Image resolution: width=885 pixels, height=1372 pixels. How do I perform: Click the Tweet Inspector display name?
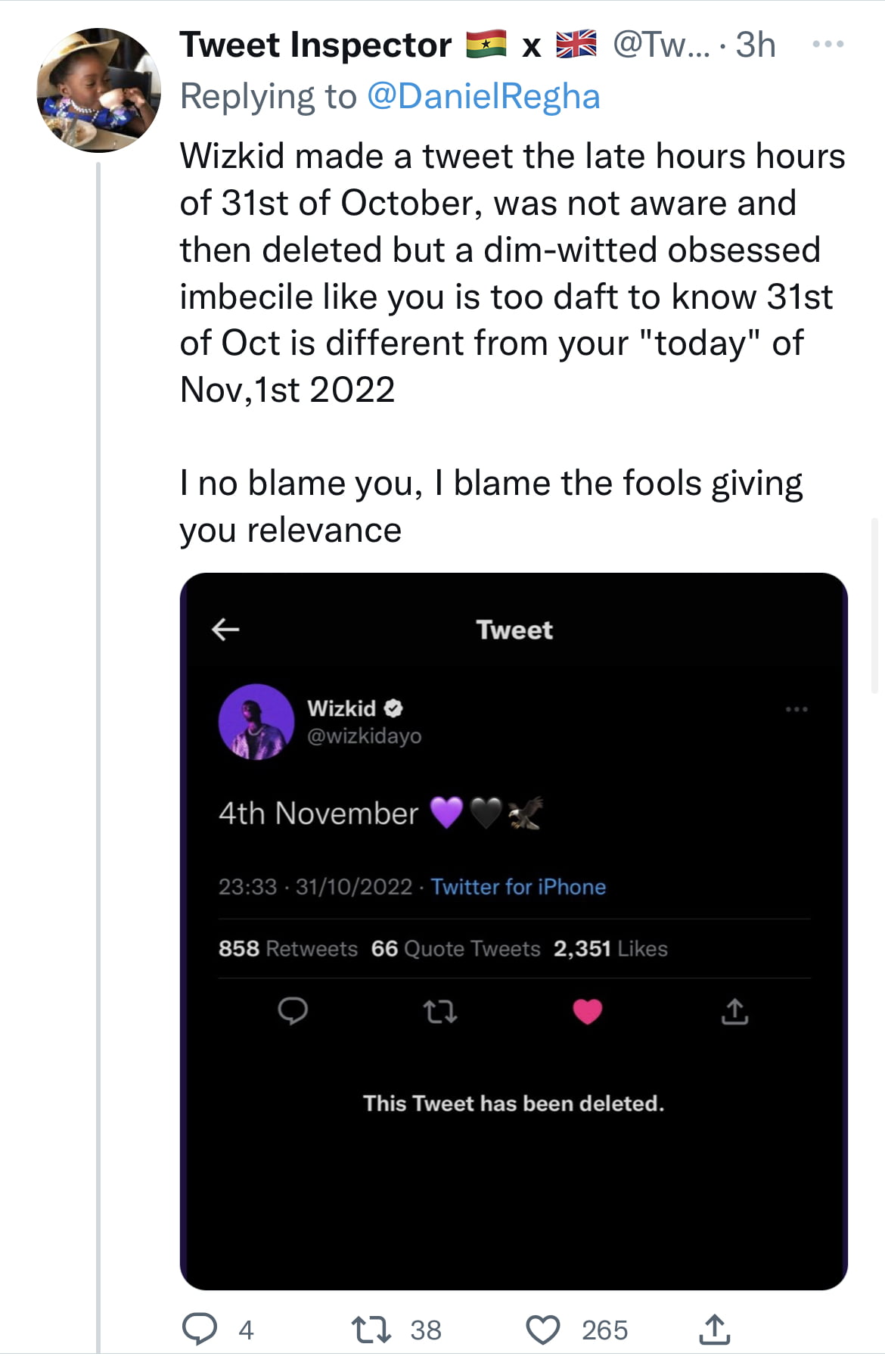click(315, 45)
